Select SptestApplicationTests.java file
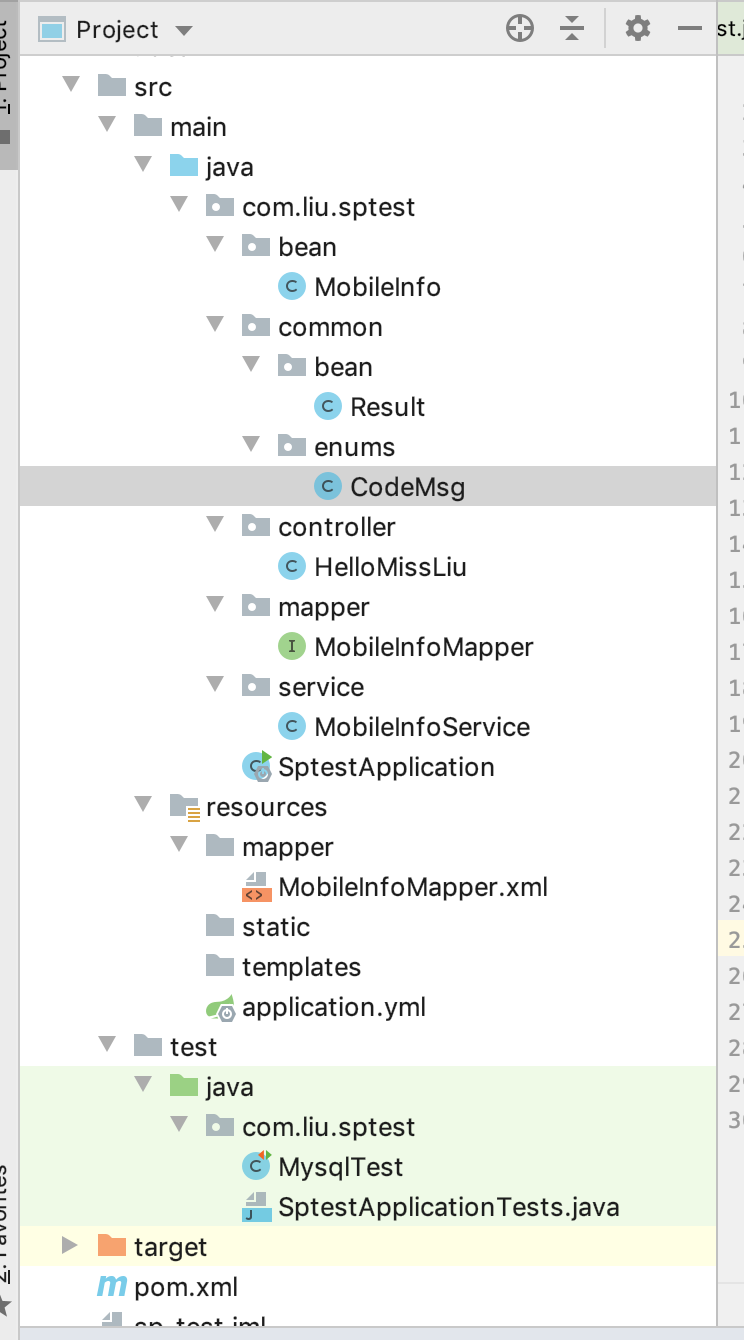This screenshot has width=744, height=1340. pos(448,1207)
